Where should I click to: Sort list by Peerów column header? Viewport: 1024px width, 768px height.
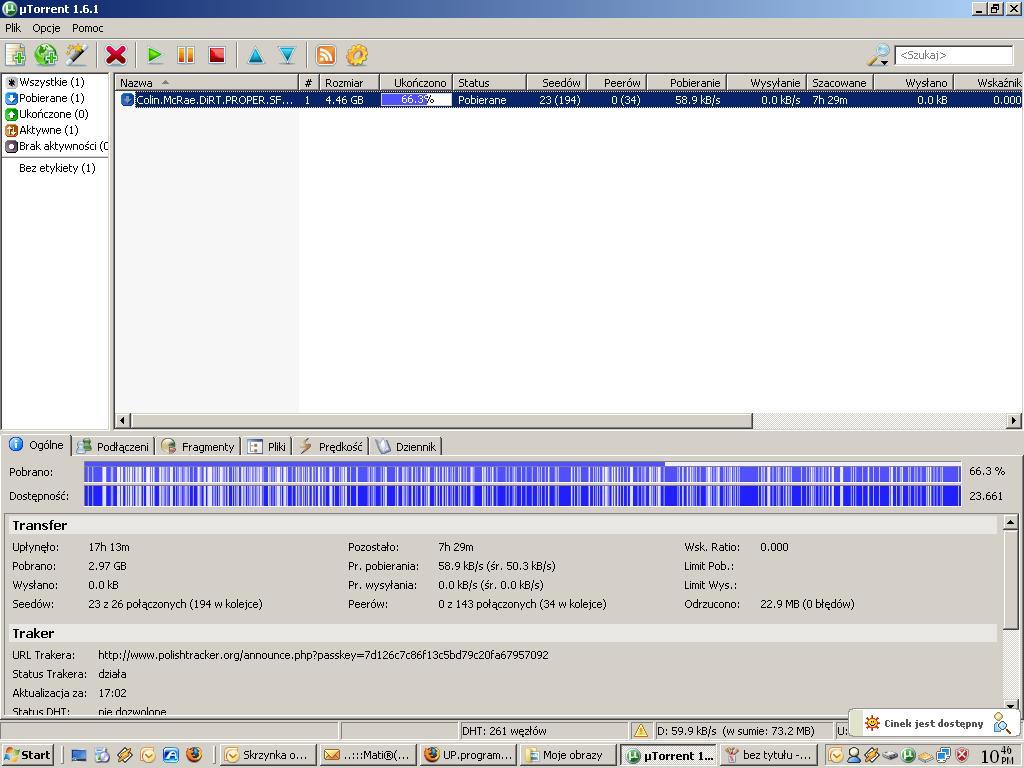click(617, 83)
